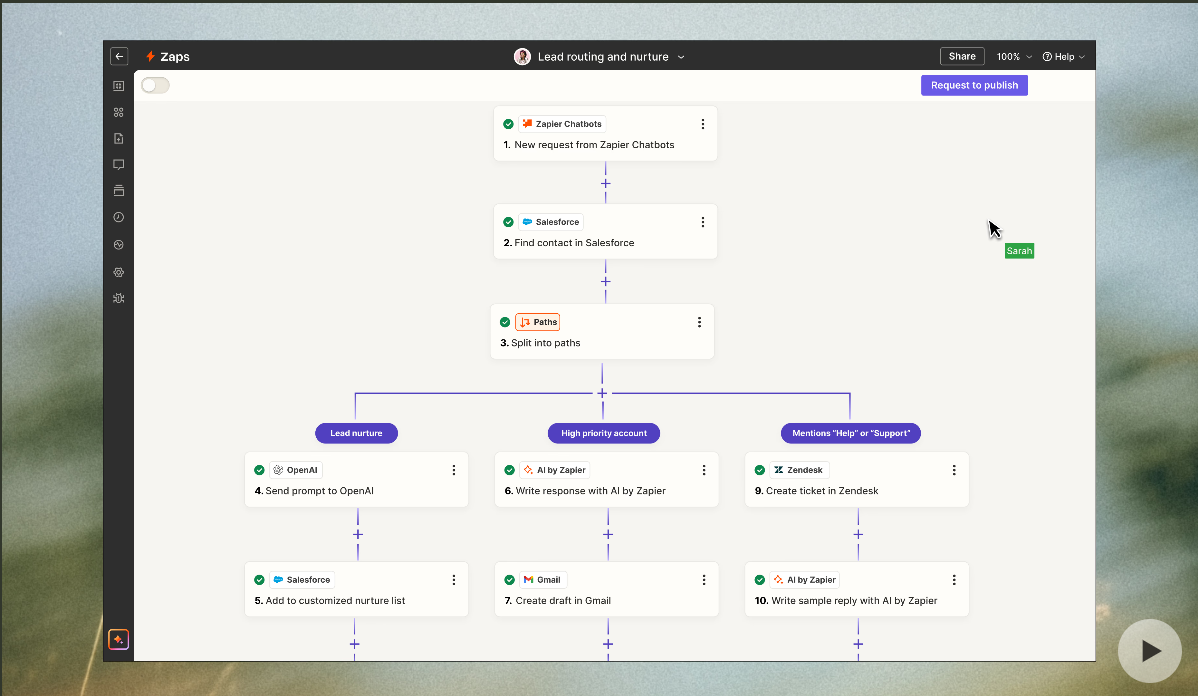Add step below Write sample reply step
This screenshot has width=1198, height=696.
click(x=858, y=644)
